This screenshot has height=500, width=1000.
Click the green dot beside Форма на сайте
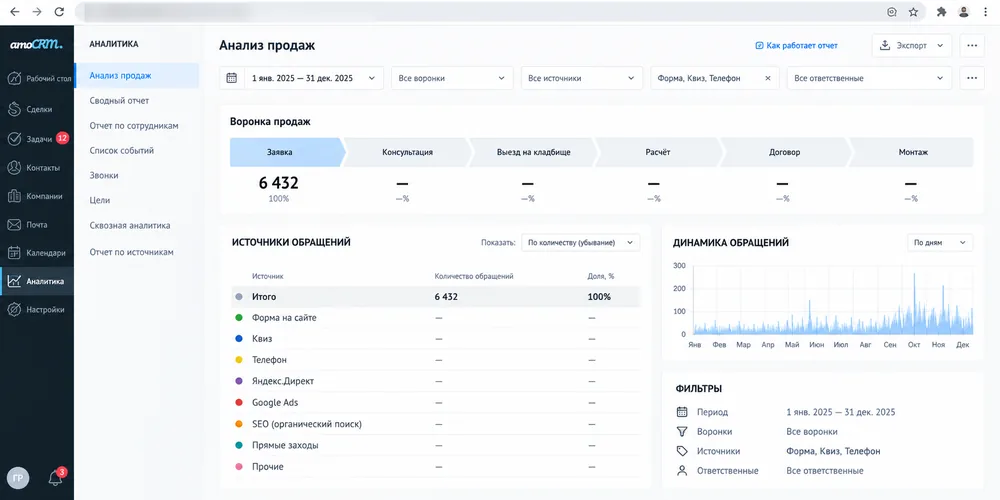[239, 318]
